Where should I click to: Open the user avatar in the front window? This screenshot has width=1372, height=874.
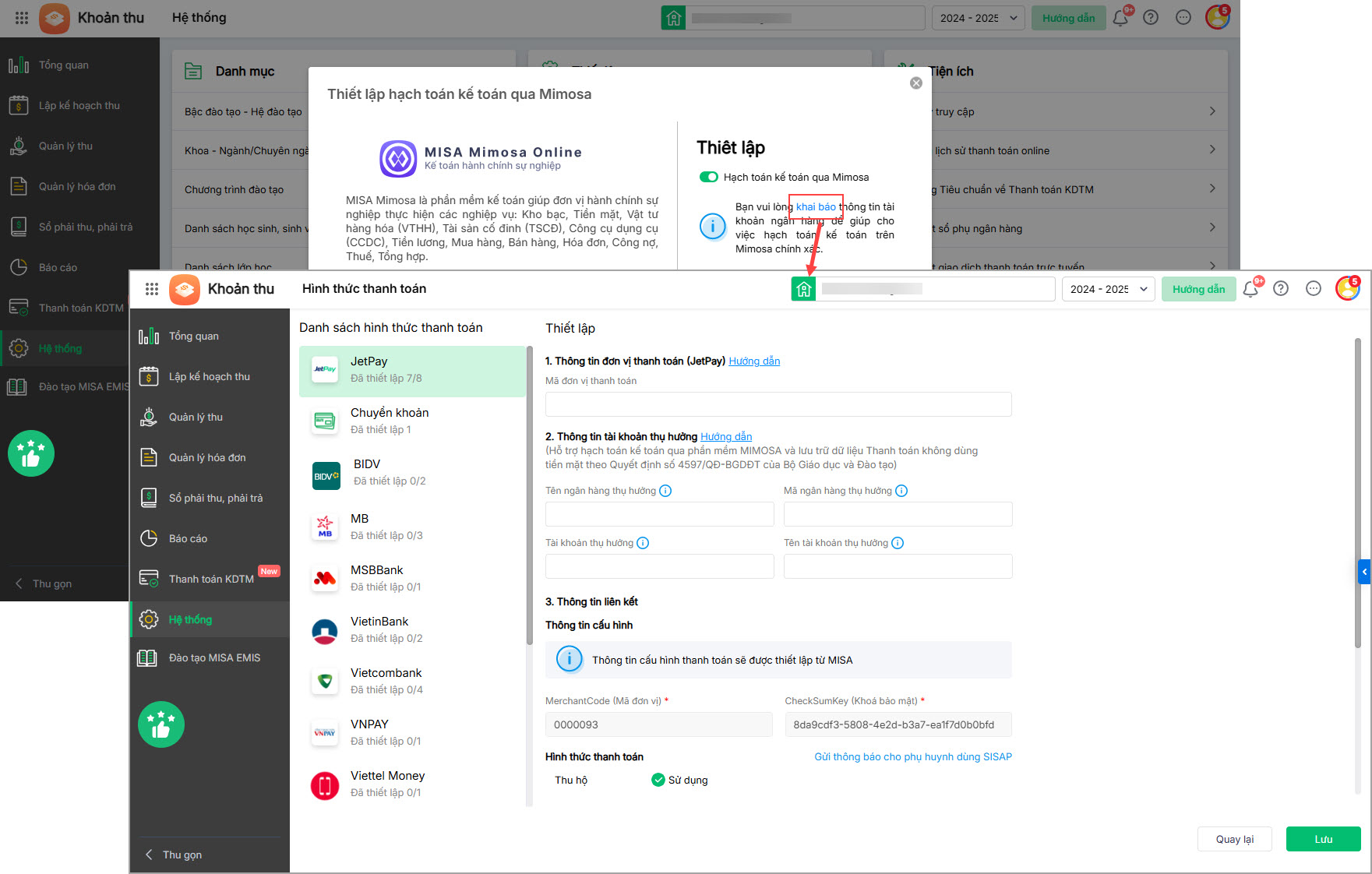1348,288
